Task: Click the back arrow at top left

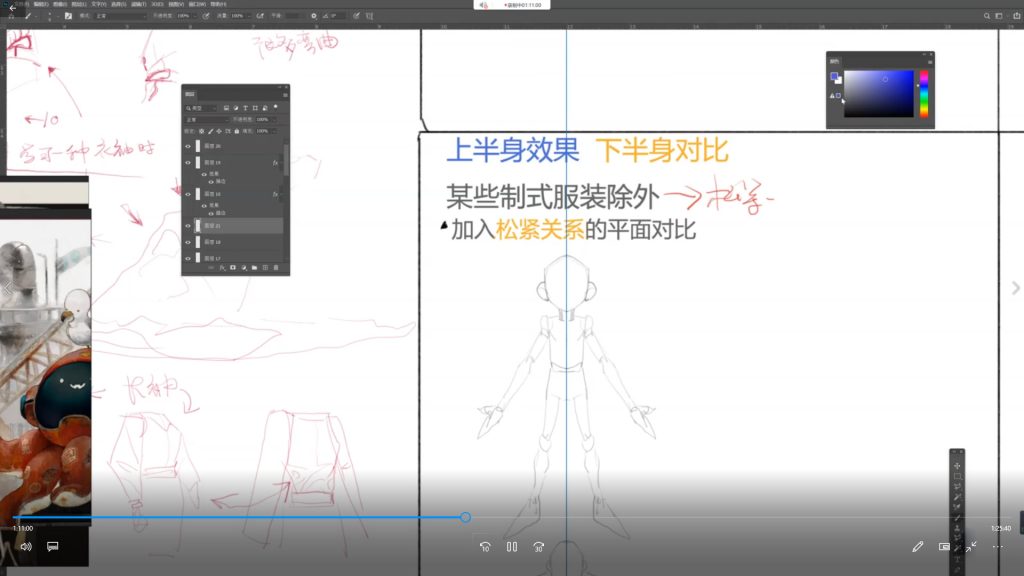Action: pyautogui.click(x=13, y=8)
